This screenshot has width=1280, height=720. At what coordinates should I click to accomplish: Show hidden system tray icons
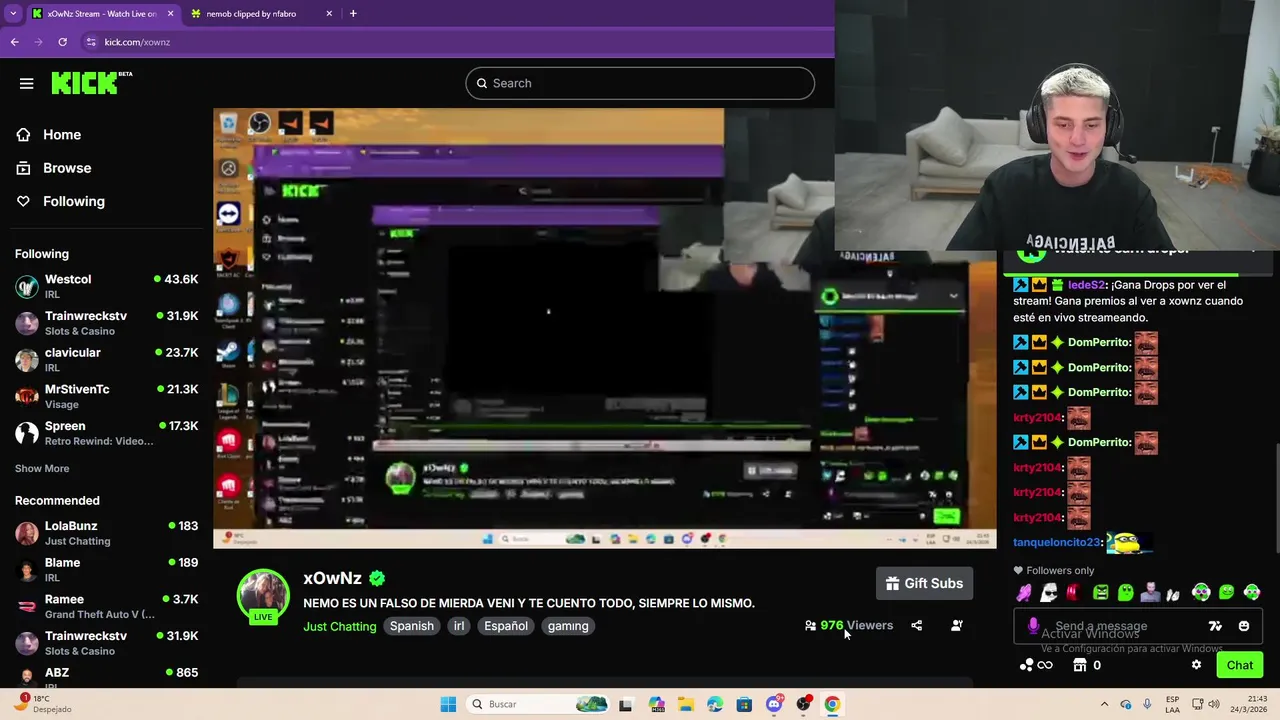point(1104,704)
